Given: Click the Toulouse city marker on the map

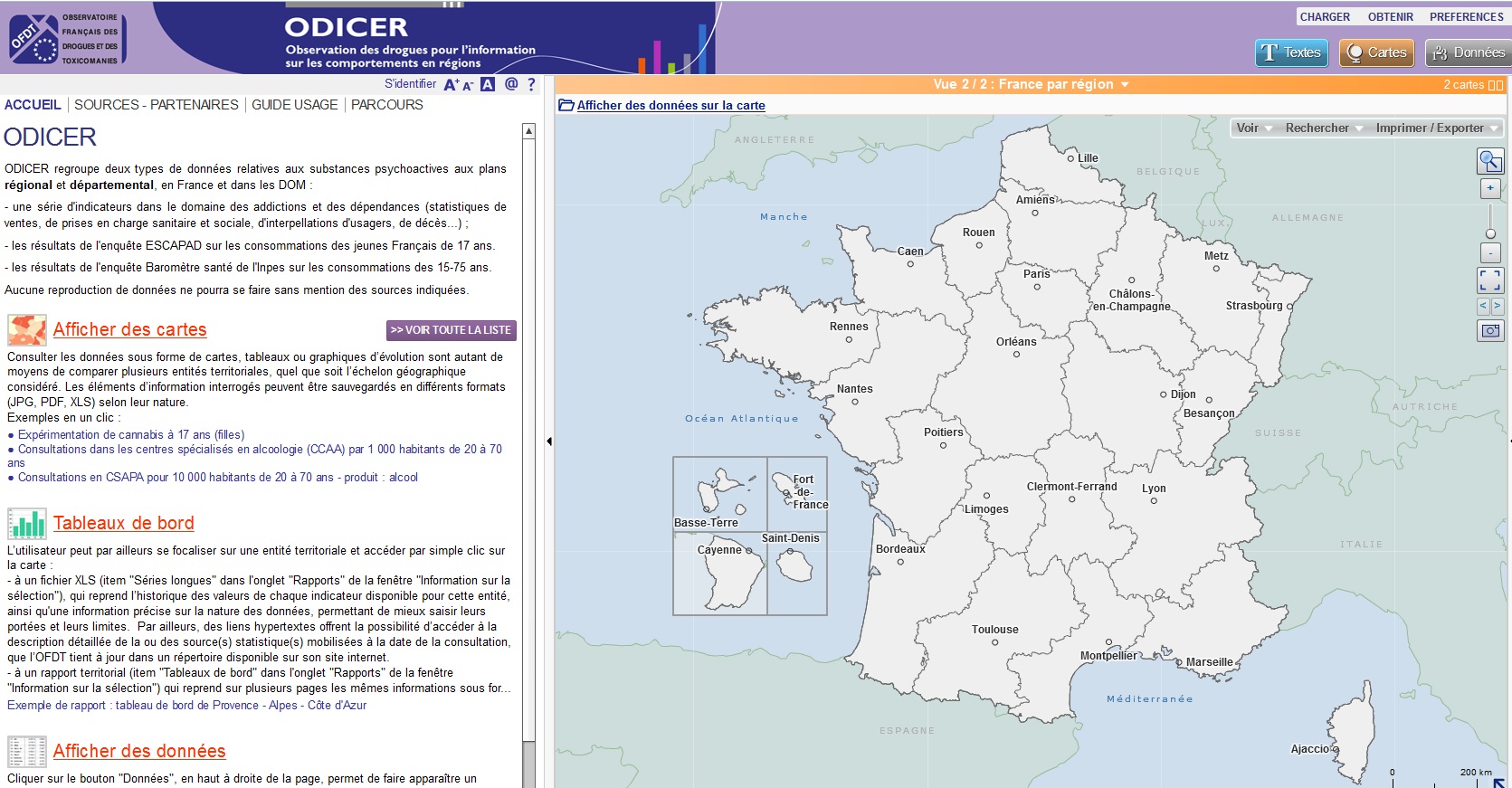Looking at the screenshot, I should pos(995,642).
